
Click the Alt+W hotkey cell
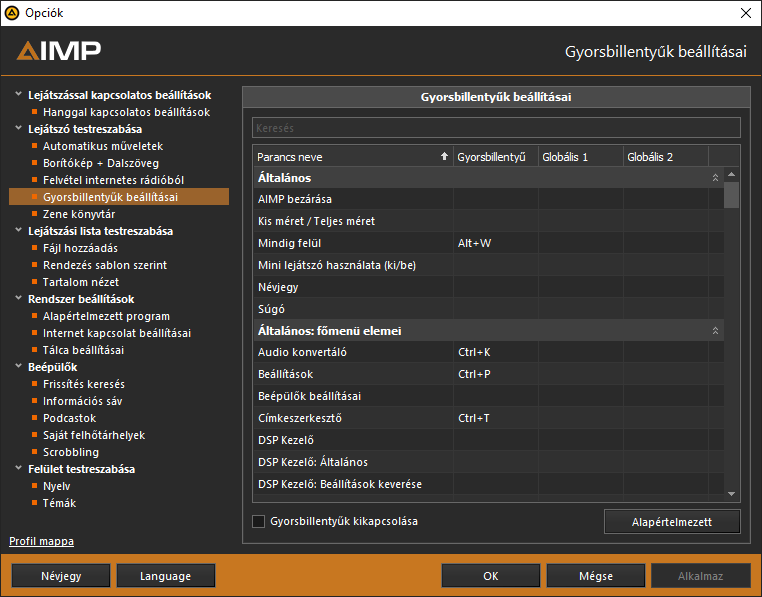click(x=496, y=243)
